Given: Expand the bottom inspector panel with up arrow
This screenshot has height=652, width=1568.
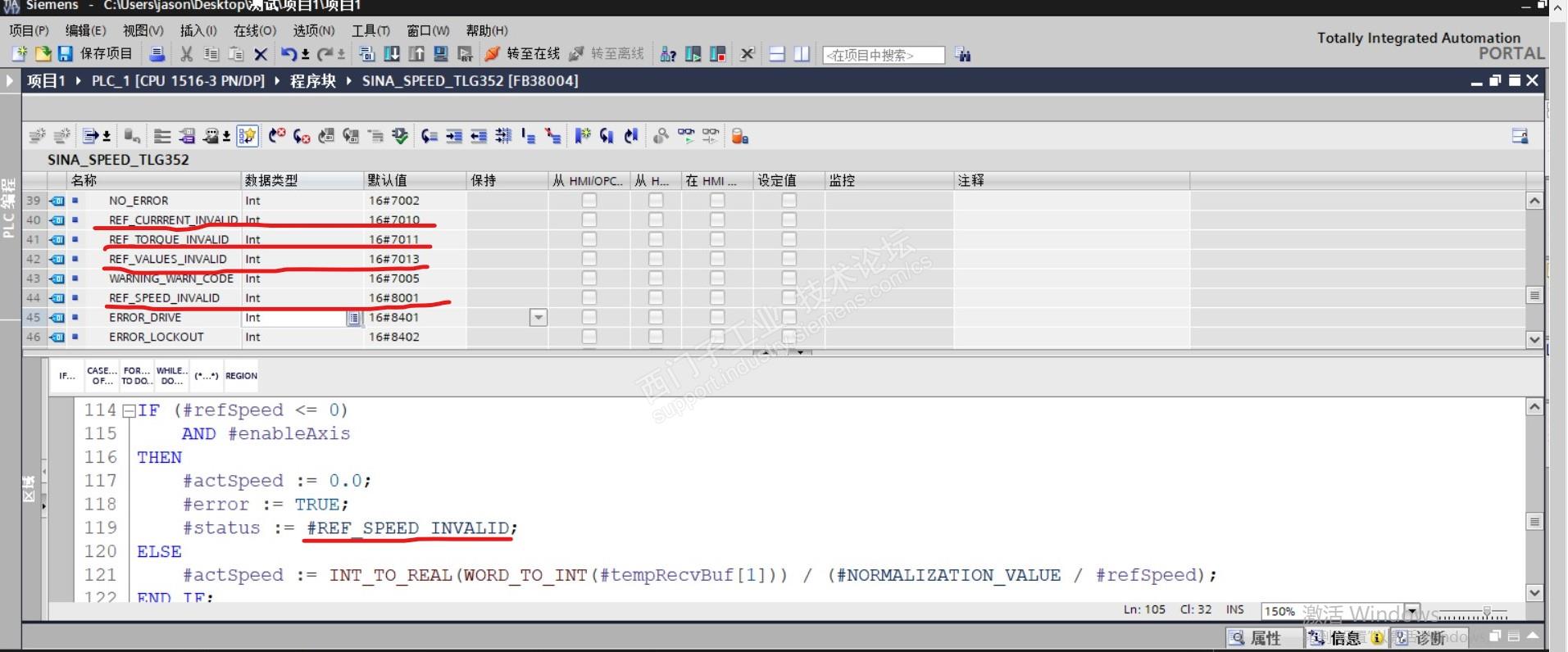Looking at the screenshot, I should tap(1532, 636).
